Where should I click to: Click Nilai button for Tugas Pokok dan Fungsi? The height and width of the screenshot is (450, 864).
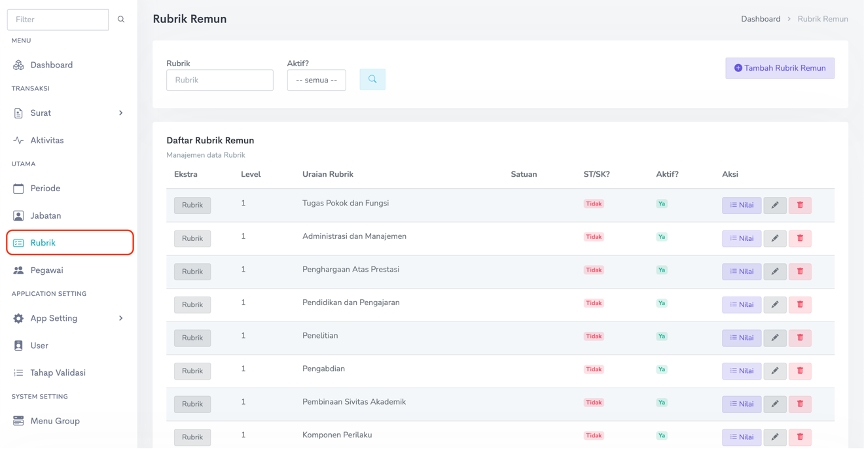(x=741, y=205)
